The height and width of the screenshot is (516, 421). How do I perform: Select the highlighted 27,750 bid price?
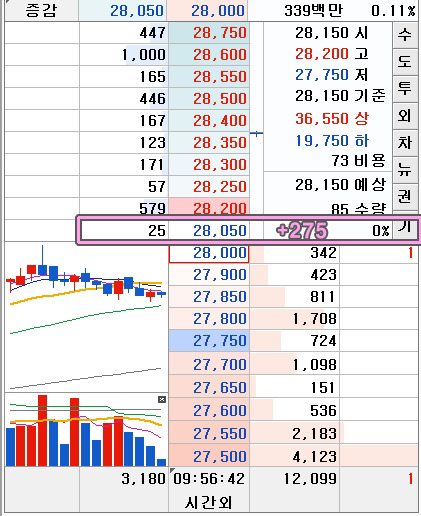pos(209,341)
